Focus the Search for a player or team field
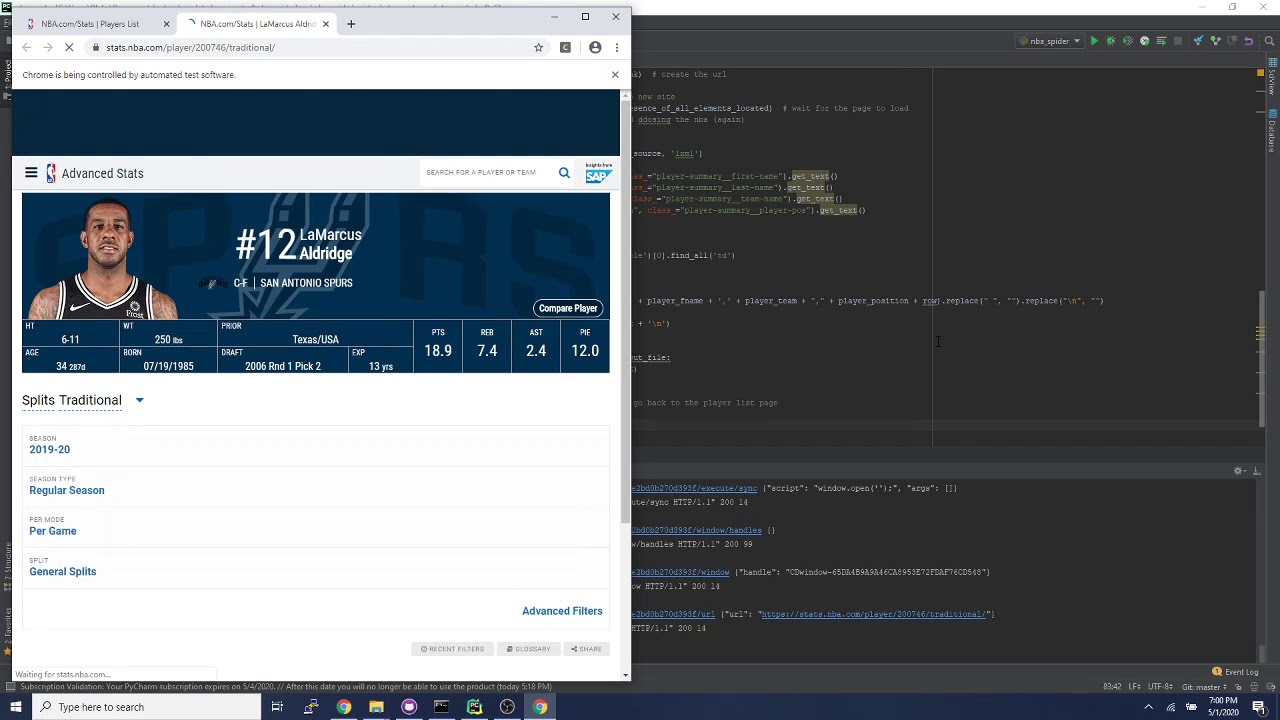This screenshot has height=720, width=1280. coord(488,173)
